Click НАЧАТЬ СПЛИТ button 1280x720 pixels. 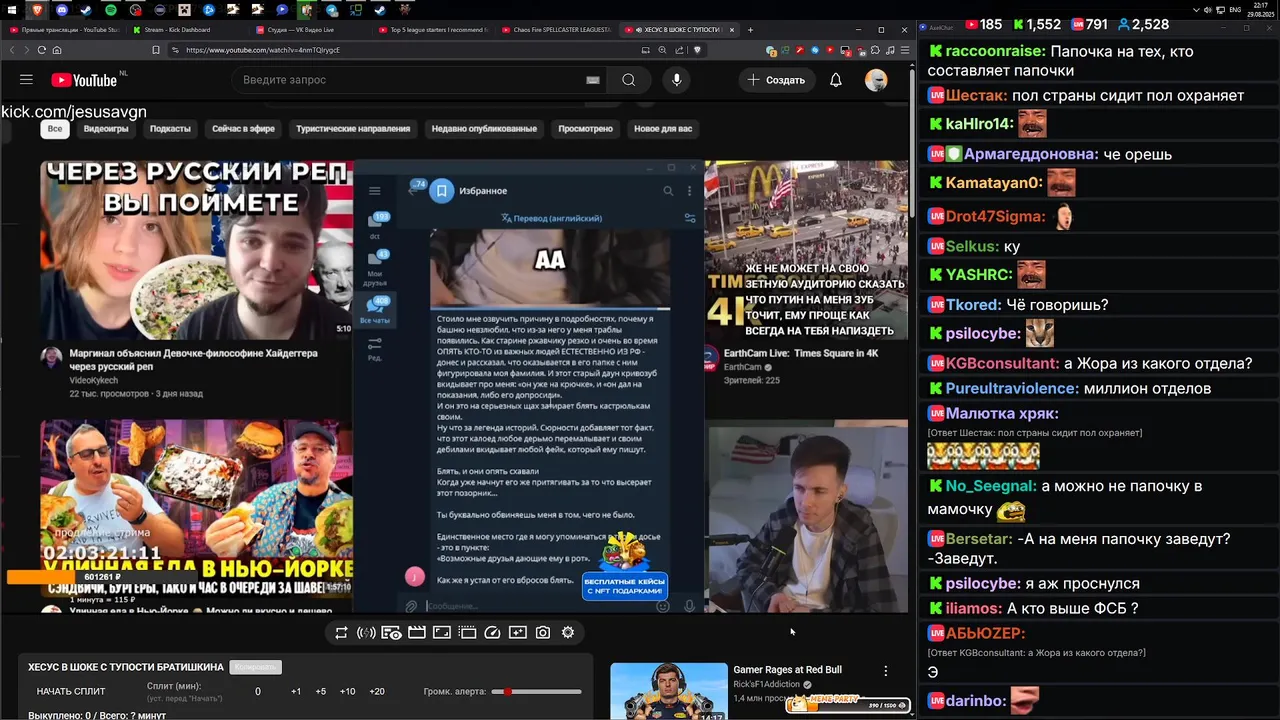click(x=71, y=692)
